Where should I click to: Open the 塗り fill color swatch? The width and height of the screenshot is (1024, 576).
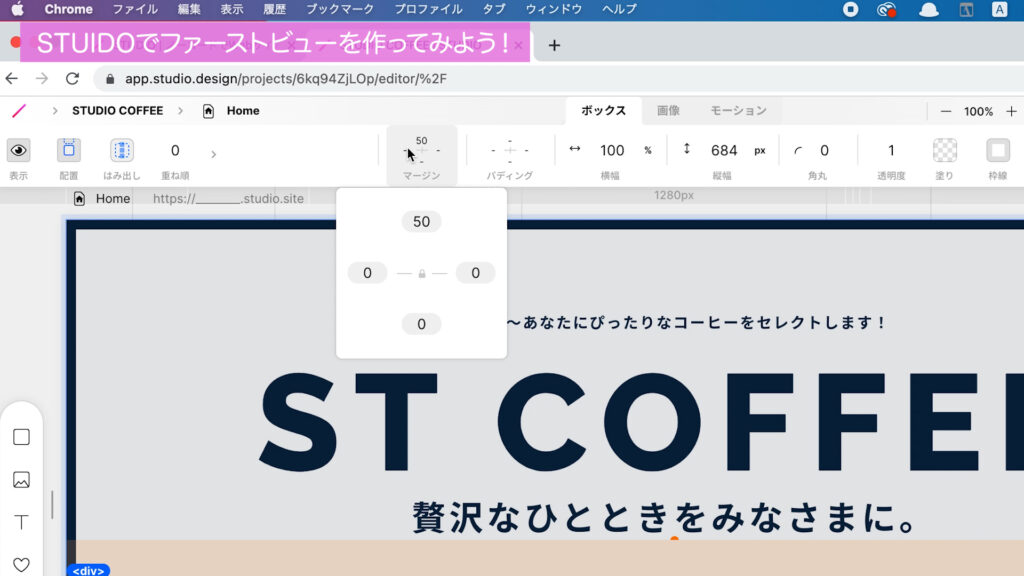point(944,150)
